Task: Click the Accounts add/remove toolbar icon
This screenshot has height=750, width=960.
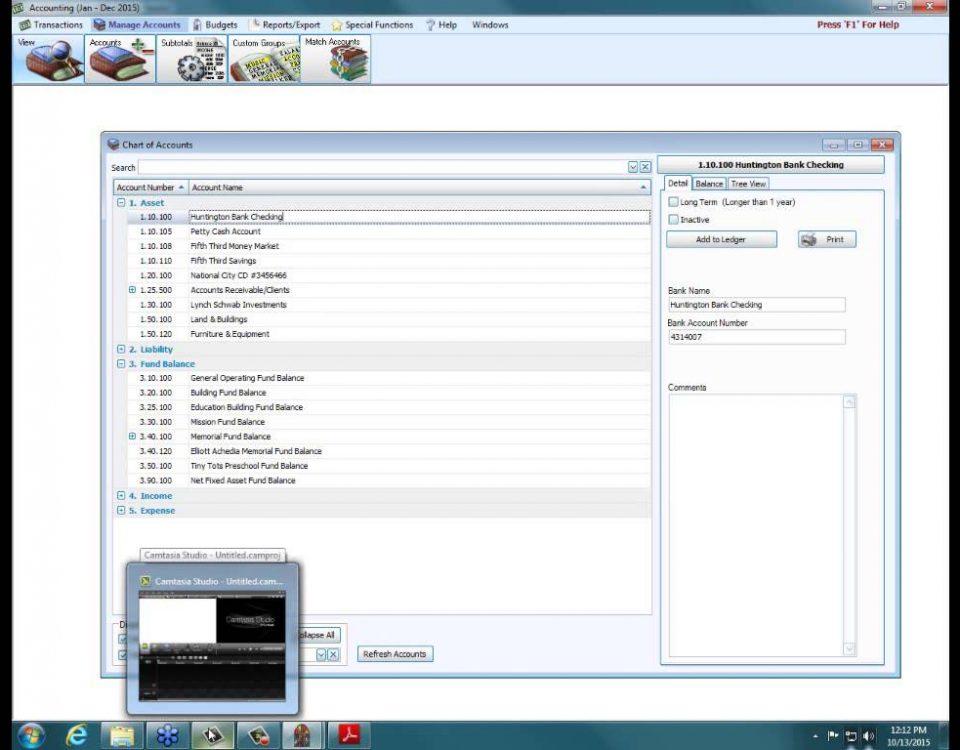Action: point(121,60)
